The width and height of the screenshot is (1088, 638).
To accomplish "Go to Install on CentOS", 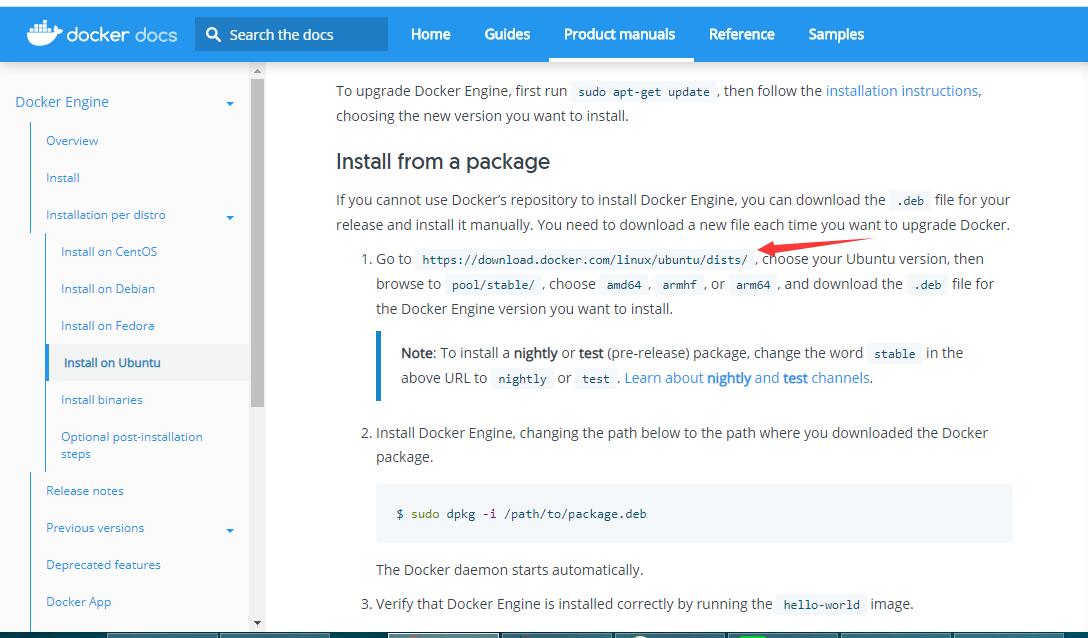I will (x=109, y=252).
